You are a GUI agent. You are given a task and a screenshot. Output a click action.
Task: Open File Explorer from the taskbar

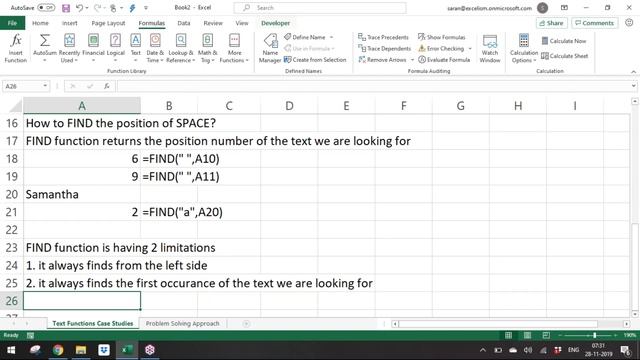[81, 350]
